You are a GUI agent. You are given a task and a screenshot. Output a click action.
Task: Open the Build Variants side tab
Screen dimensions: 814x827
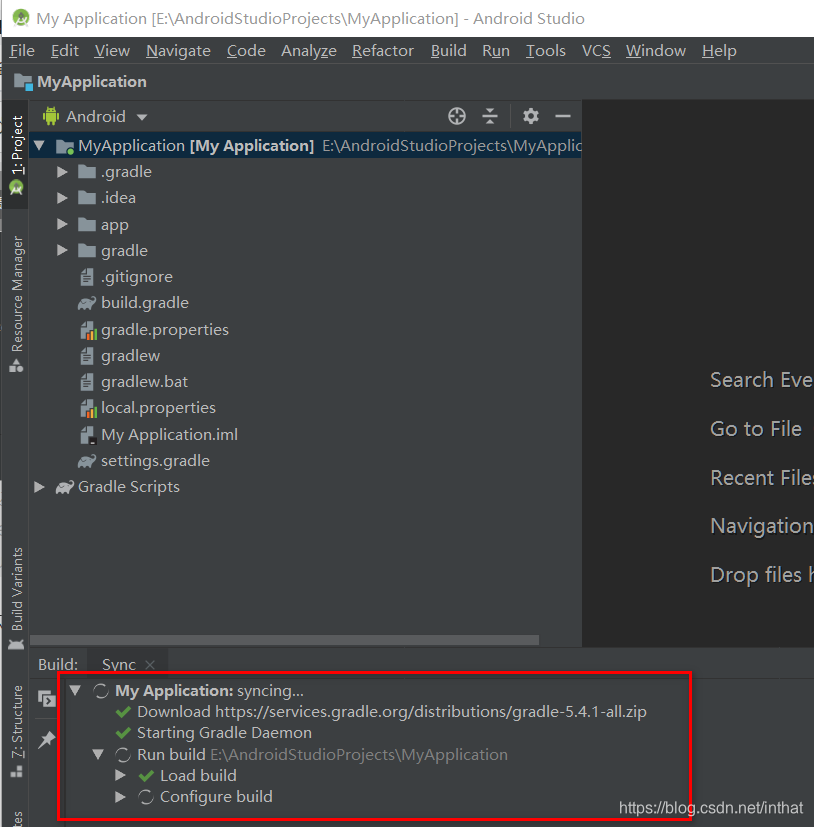point(17,598)
